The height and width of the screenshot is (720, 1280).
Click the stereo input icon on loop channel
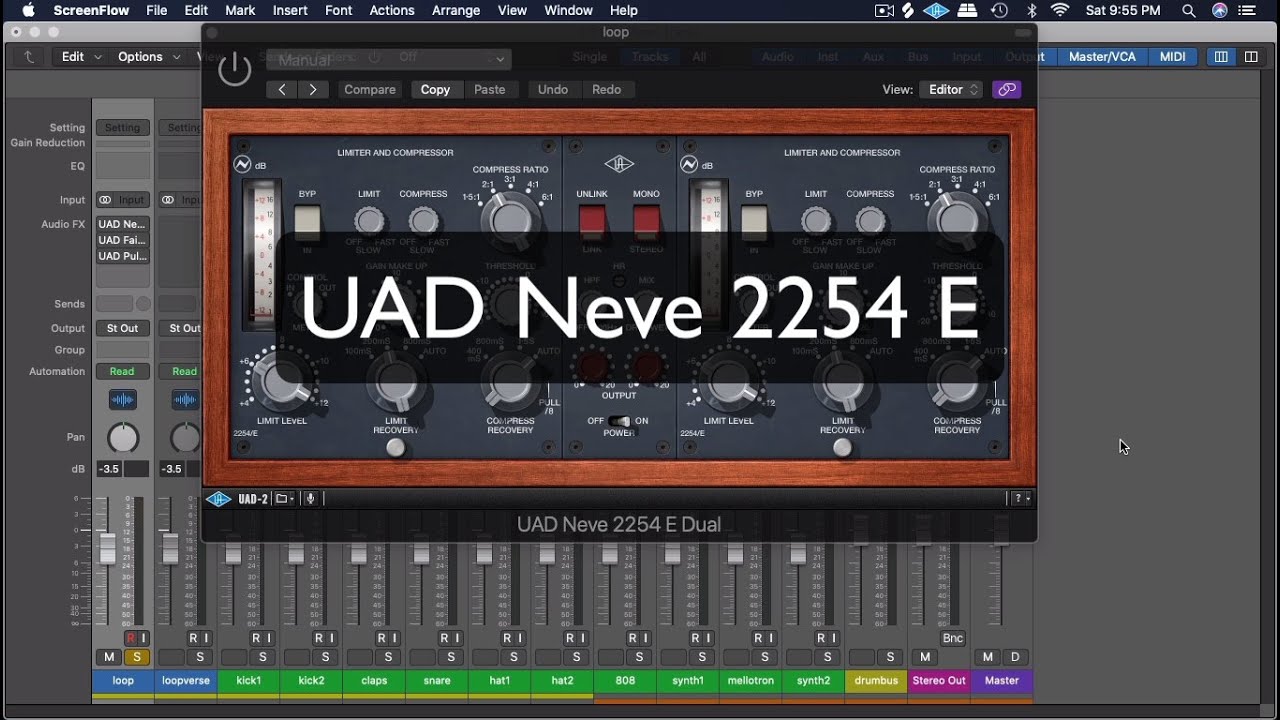click(x=105, y=200)
